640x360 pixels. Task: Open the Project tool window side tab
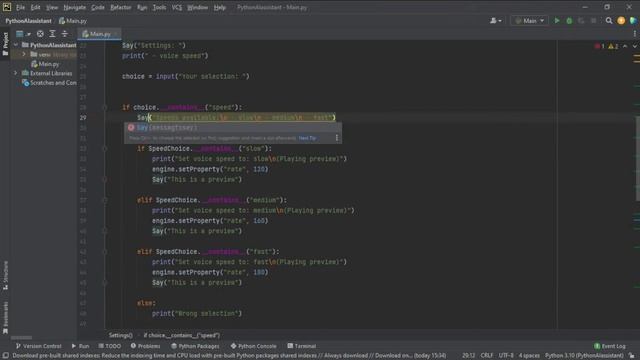click(5, 44)
